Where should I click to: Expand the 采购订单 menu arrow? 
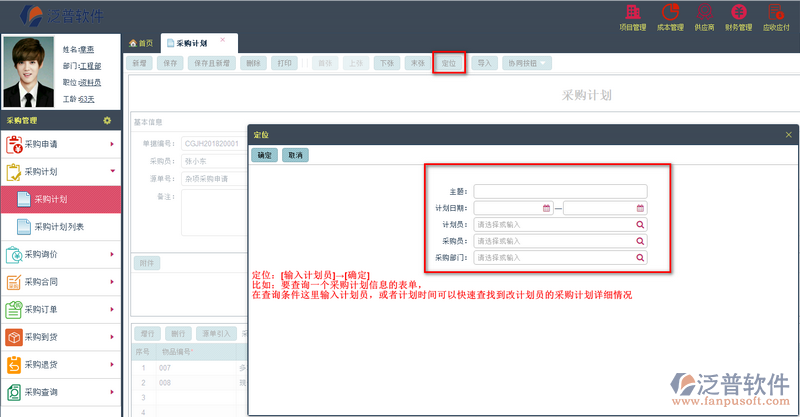click(112, 310)
